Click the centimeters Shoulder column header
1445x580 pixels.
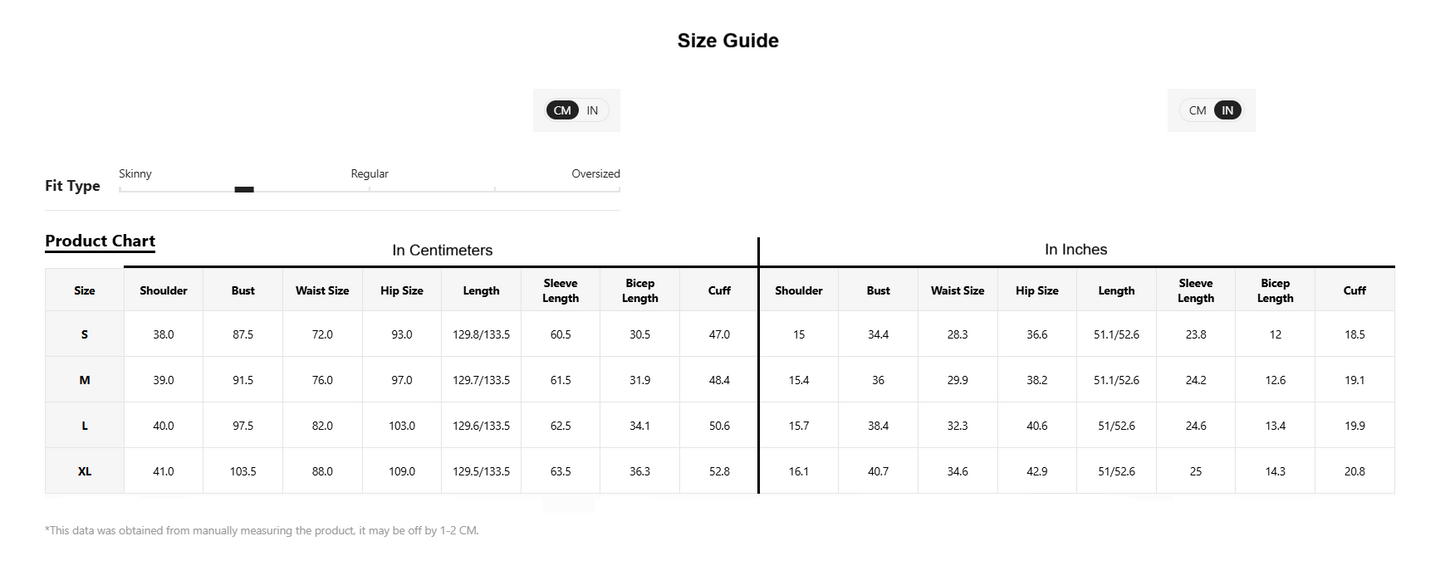click(164, 290)
